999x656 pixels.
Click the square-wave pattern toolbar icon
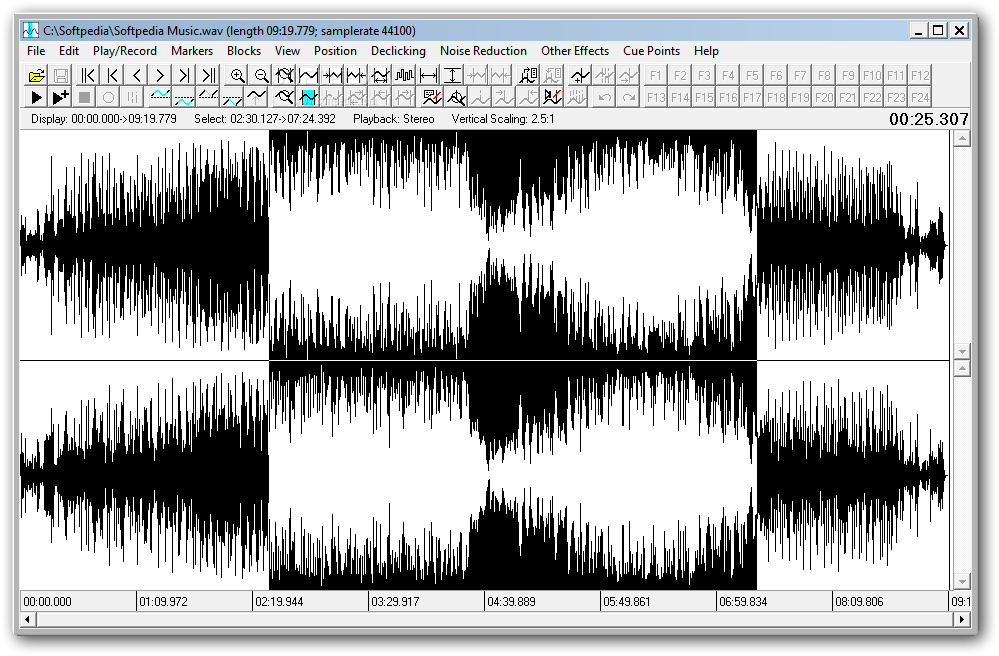[x=405, y=75]
